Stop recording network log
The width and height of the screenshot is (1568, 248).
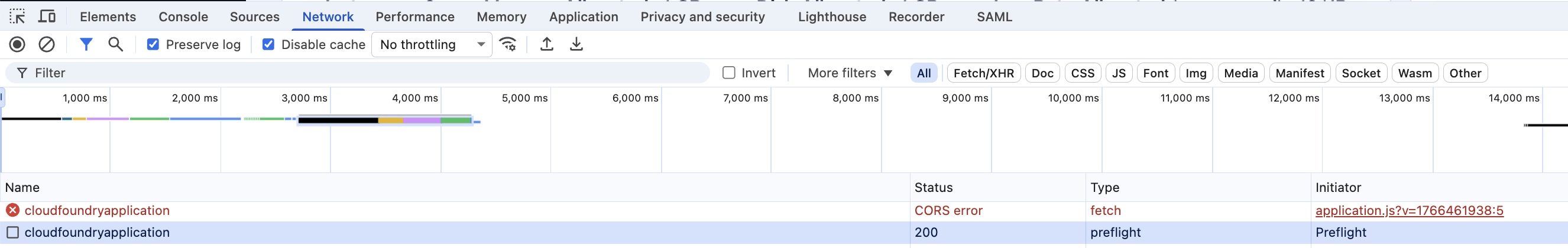[17, 44]
